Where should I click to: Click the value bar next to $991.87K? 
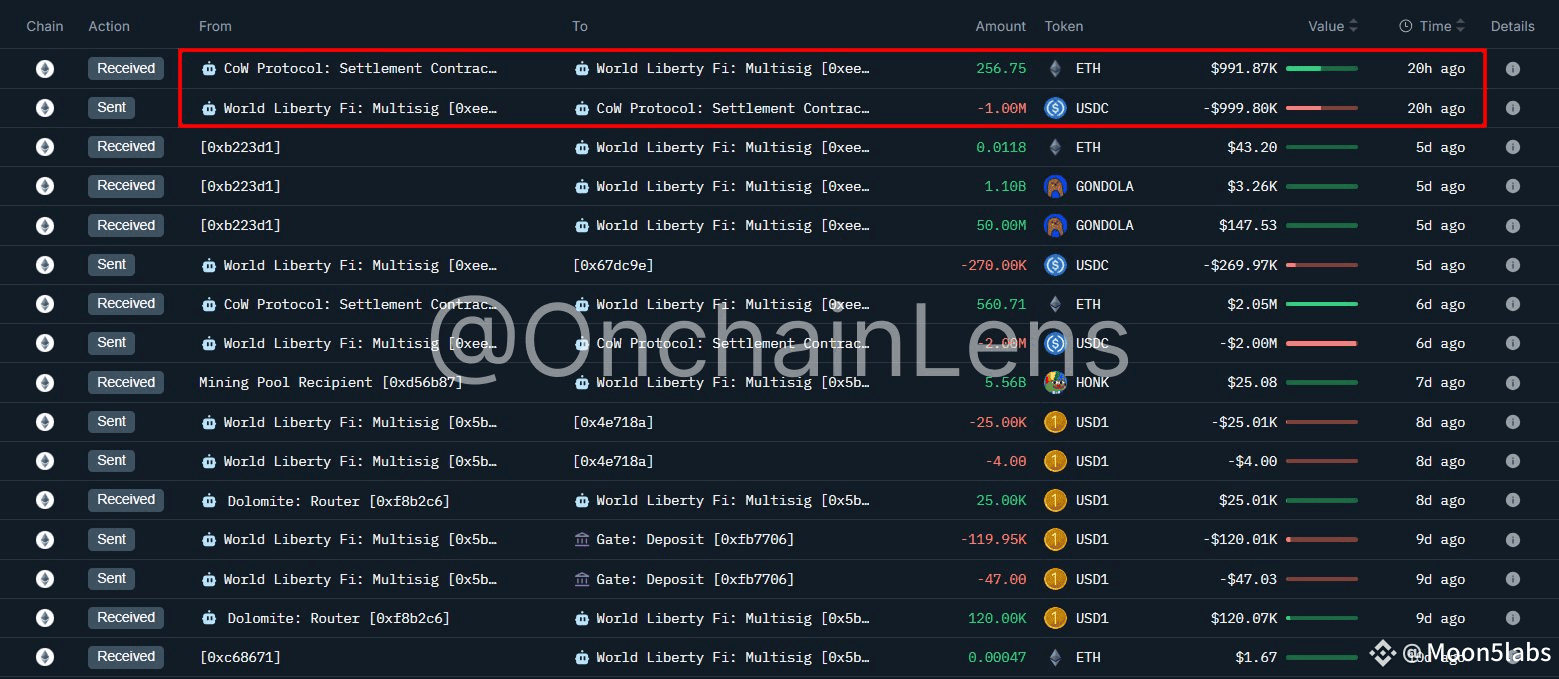point(1321,69)
